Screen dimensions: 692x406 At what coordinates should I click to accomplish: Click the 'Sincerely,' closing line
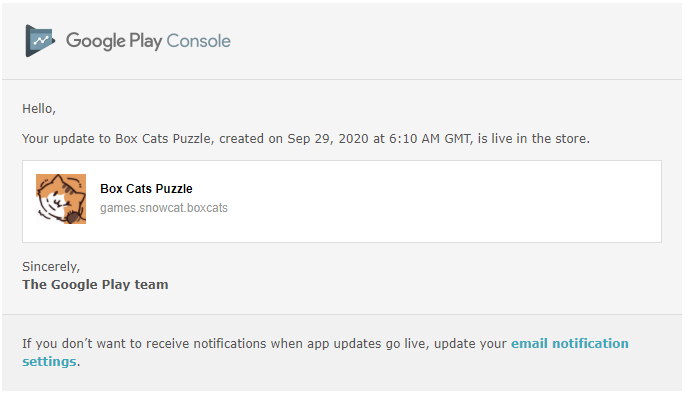point(51,267)
